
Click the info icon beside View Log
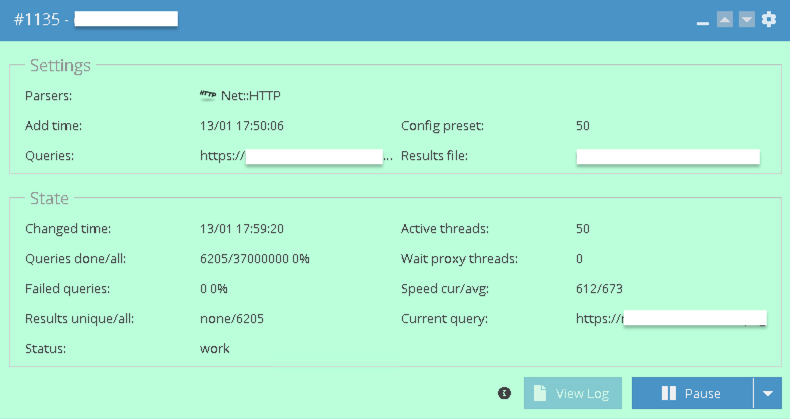504,393
